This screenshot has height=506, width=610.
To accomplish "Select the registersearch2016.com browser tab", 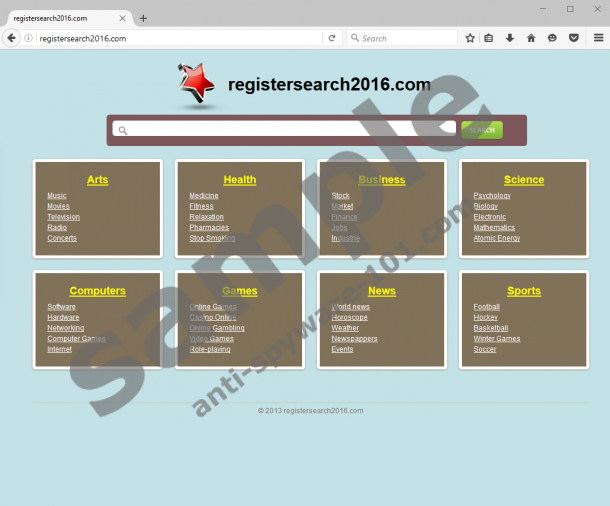I will coord(60,18).
